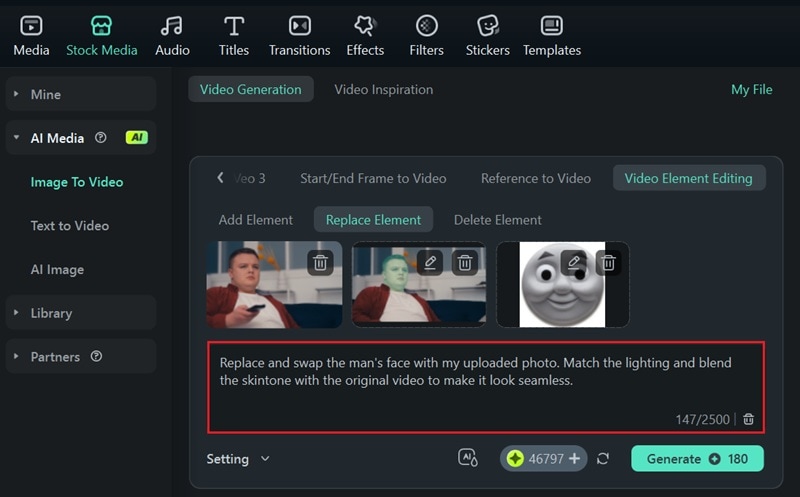The height and width of the screenshot is (497, 800).
Task: Switch to Video Generation tab
Action: (x=251, y=89)
